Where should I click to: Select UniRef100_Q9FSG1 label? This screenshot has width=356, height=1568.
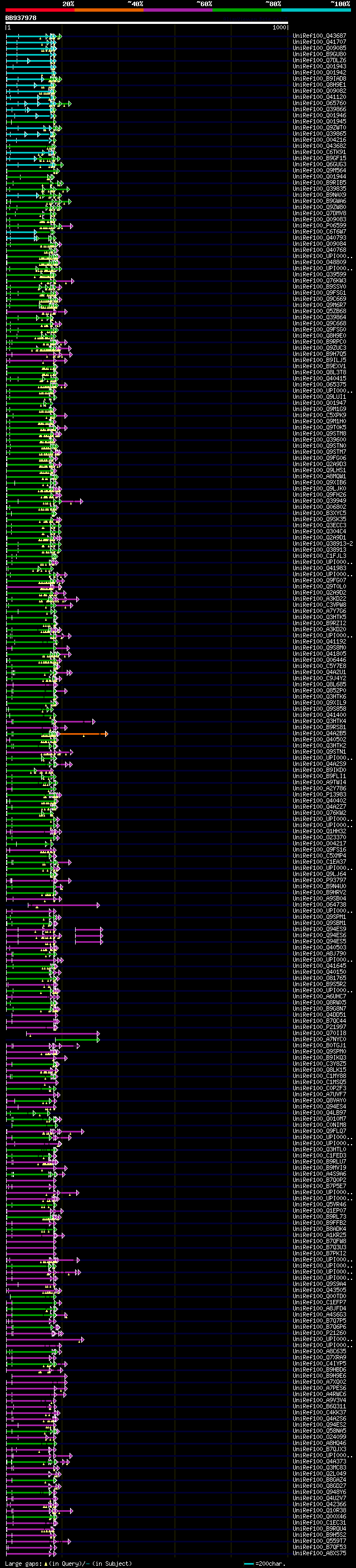[319, 293]
